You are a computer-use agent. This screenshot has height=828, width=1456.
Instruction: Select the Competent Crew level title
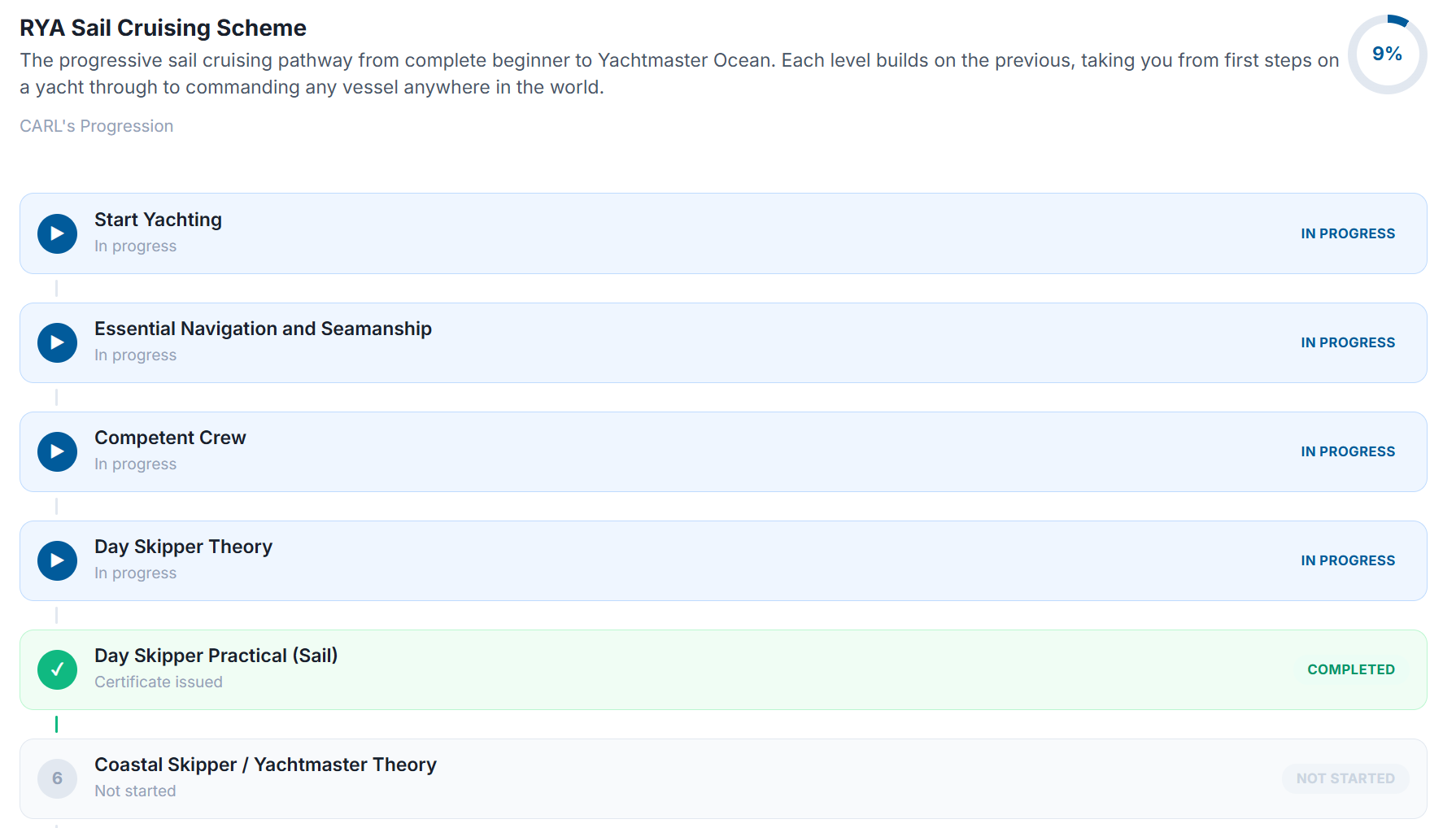coord(170,438)
